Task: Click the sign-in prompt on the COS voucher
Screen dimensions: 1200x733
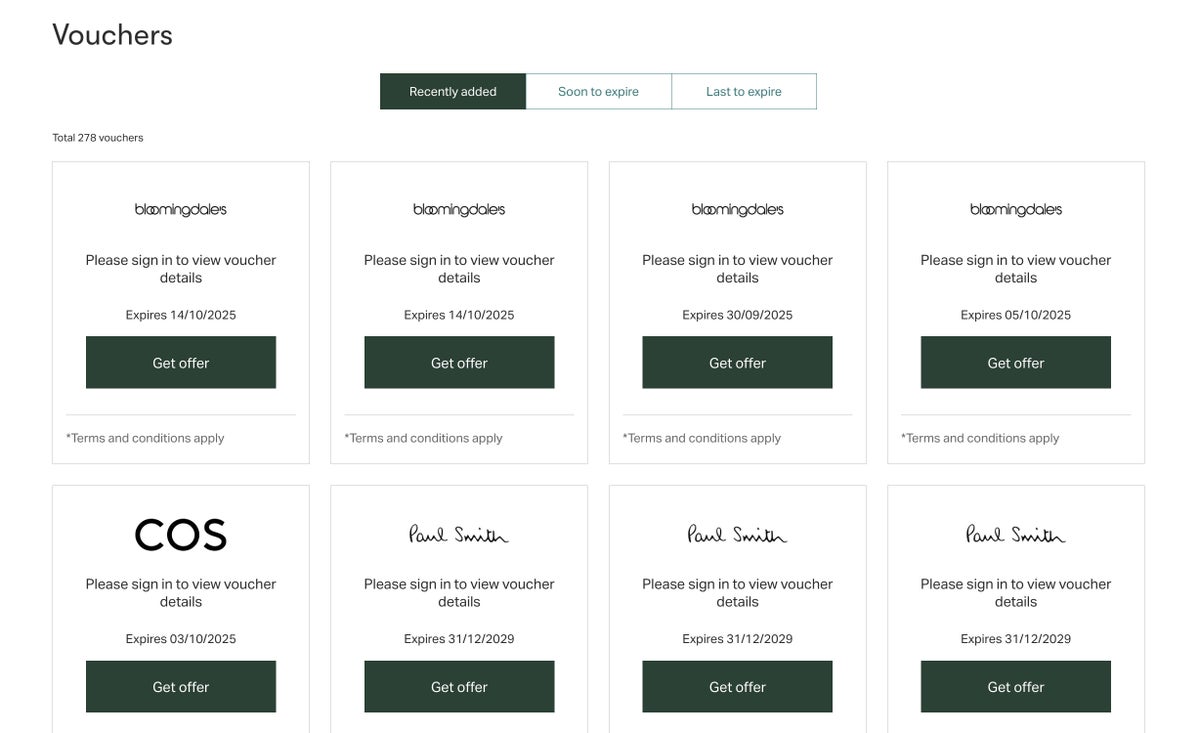Action: (181, 593)
